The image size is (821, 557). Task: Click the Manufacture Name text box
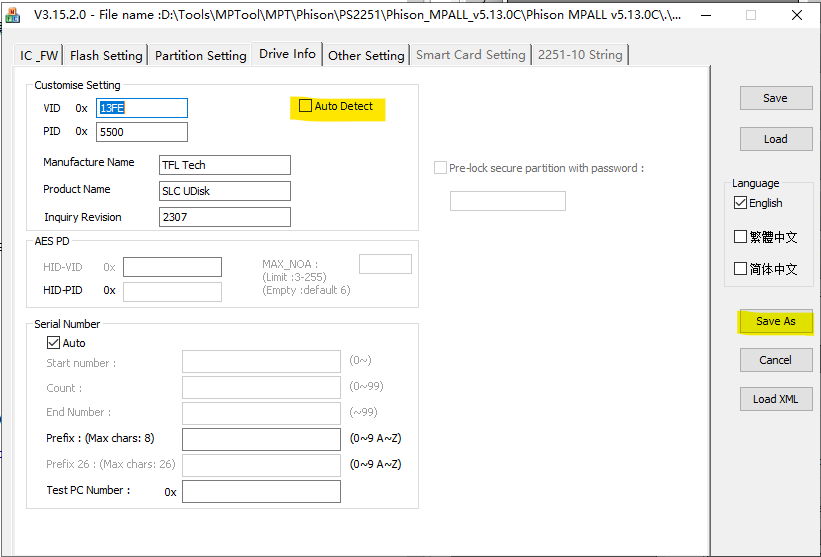(x=225, y=165)
